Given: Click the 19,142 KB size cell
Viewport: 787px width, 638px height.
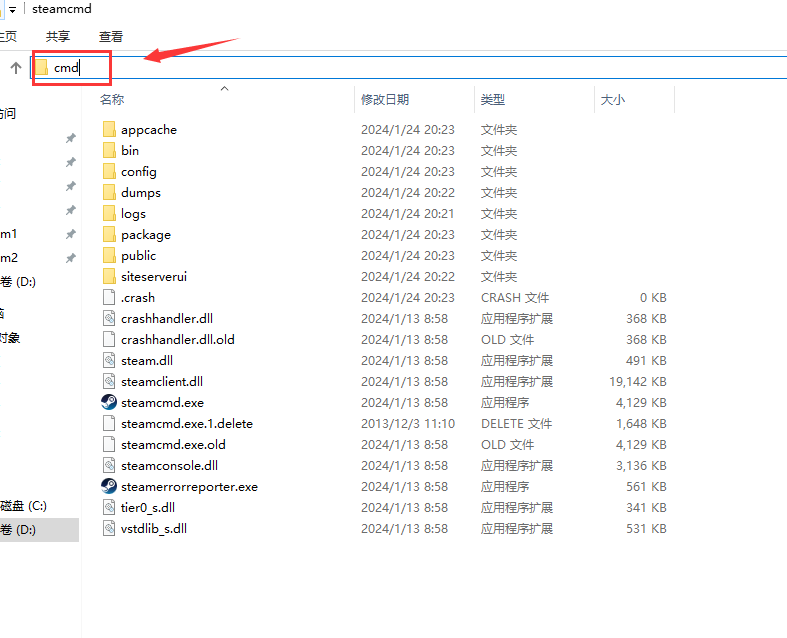Looking at the screenshot, I should tap(637, 381).
